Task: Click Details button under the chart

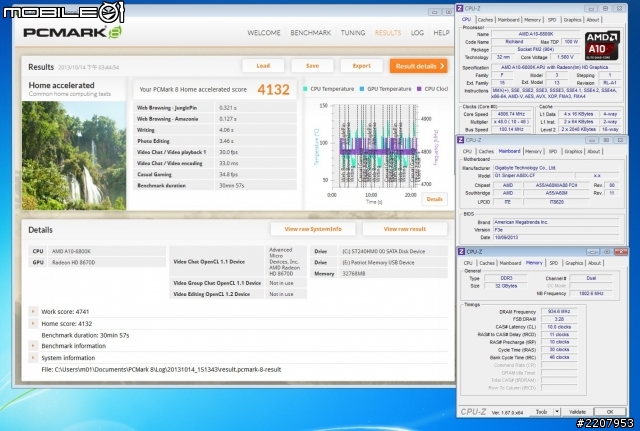Action: point(434,199)
